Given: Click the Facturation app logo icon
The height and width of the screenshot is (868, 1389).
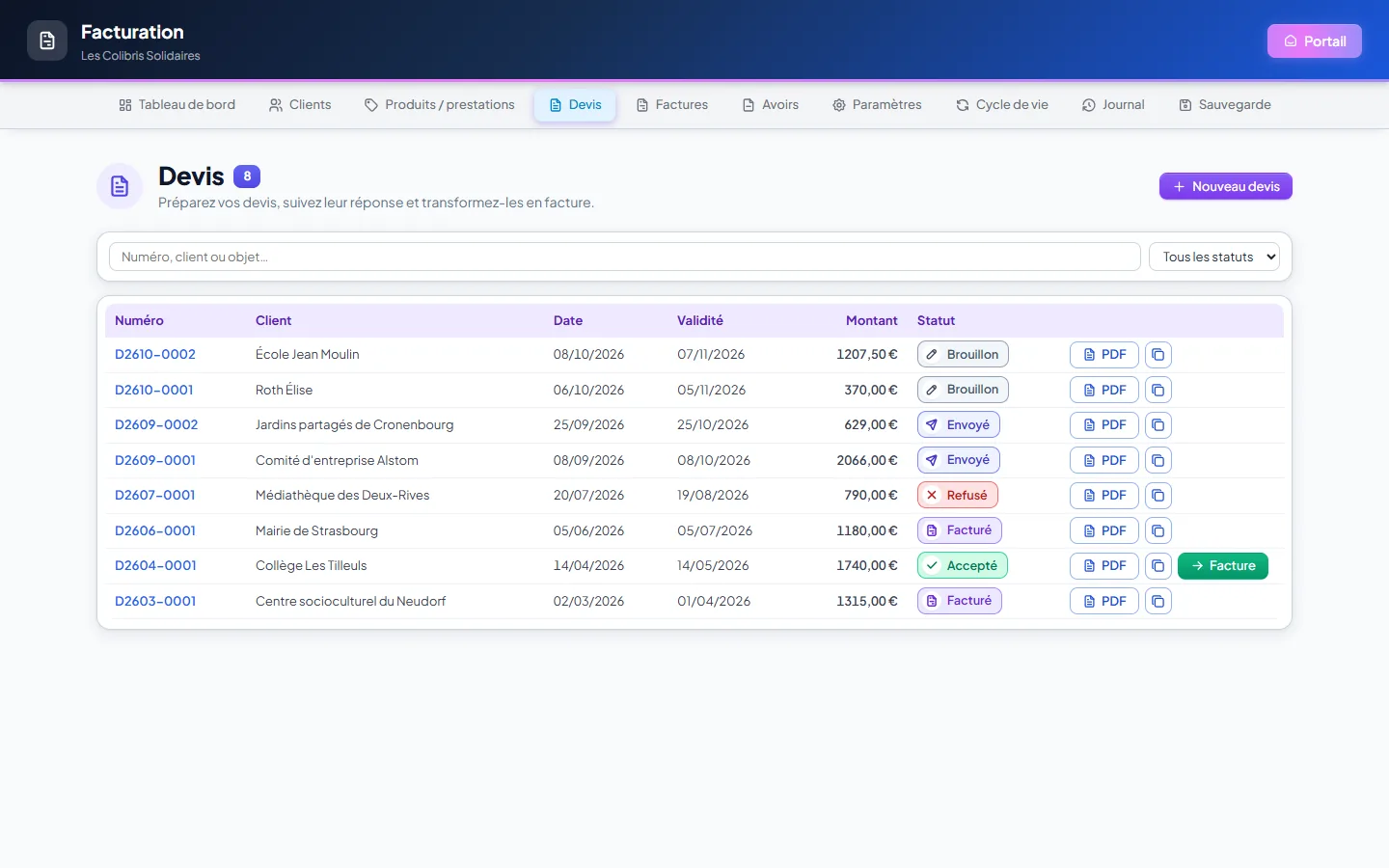Looking at the screenshot, I should pos(47,41).
